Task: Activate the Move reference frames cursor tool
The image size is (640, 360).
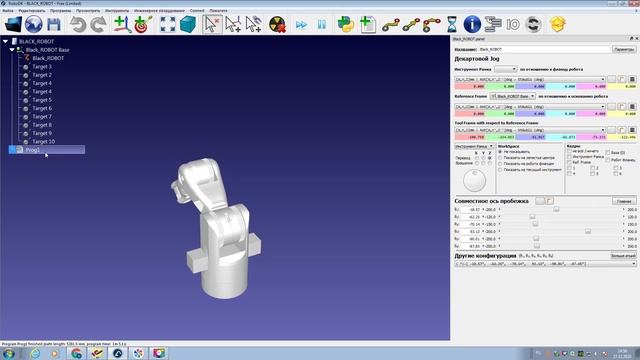Action: pos(233,24)
